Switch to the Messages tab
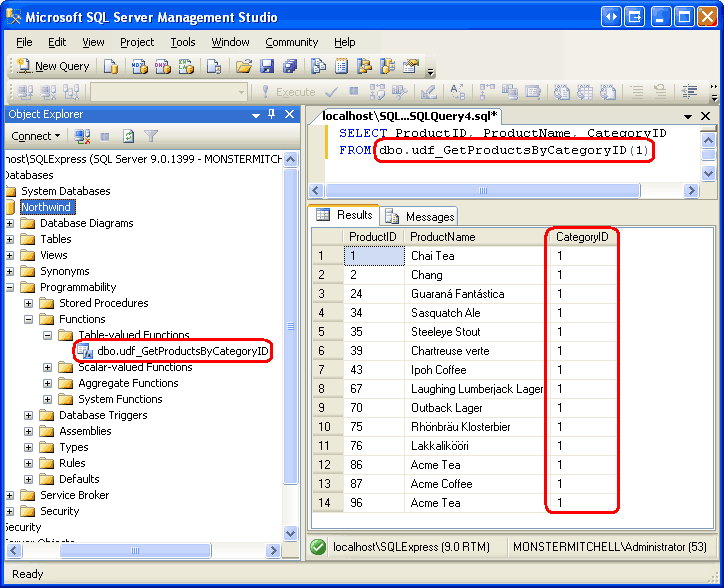 [421, 216]
